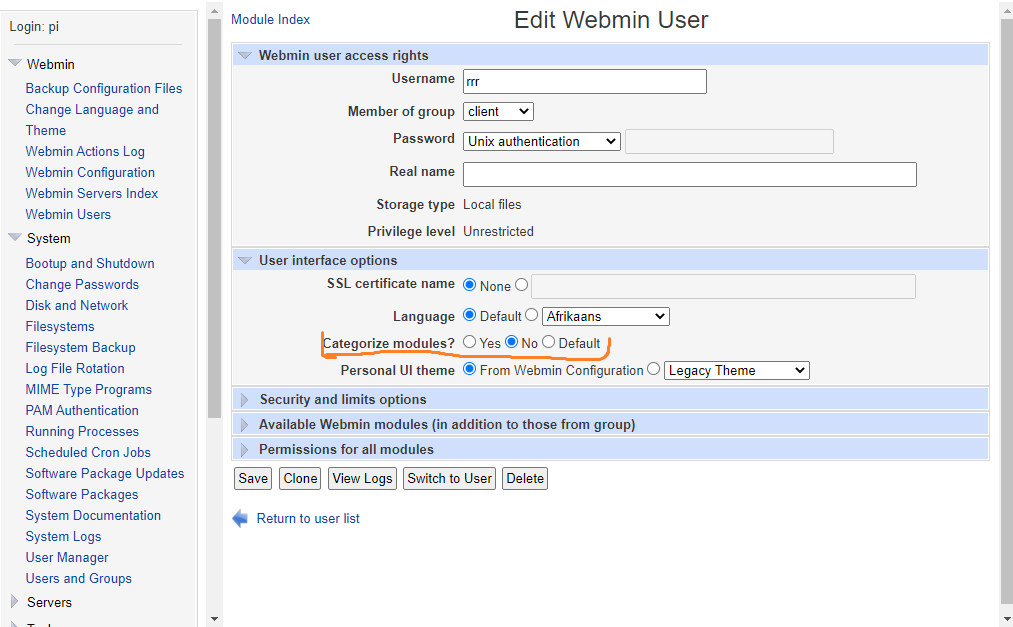Collapse the Webmin user access rights section
Viewport: 1013px width, 627px height.
244,55
